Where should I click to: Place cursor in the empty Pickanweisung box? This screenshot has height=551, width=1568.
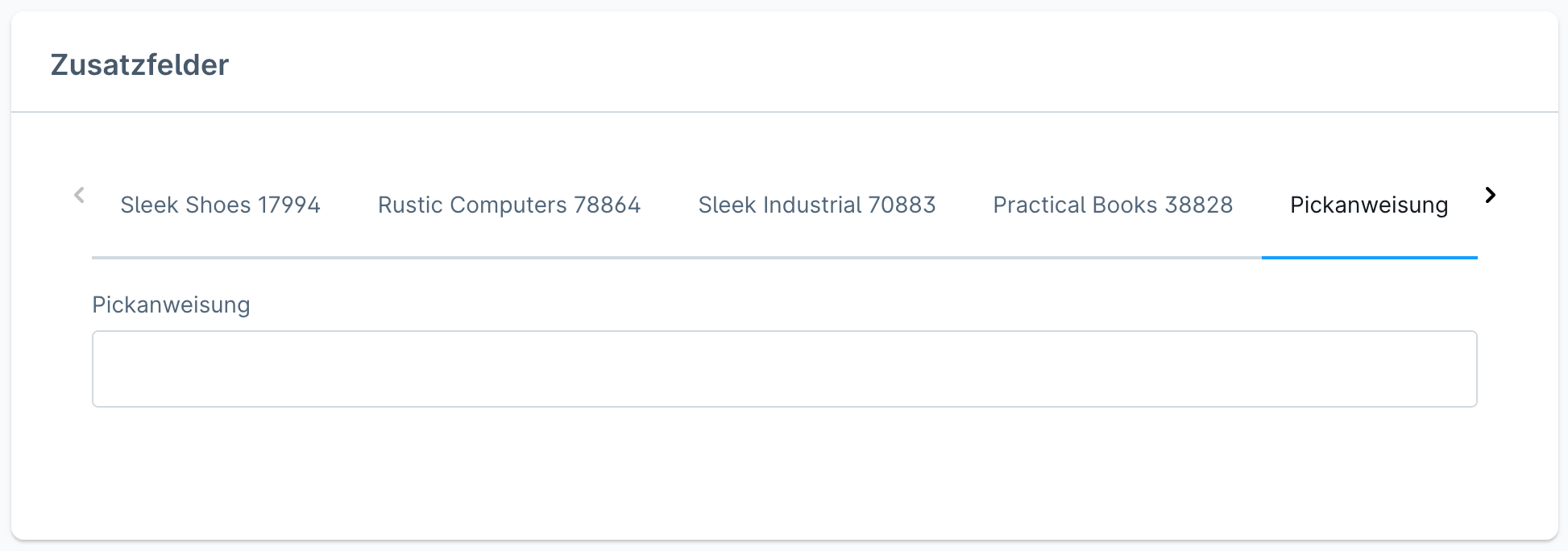point(783,369)
